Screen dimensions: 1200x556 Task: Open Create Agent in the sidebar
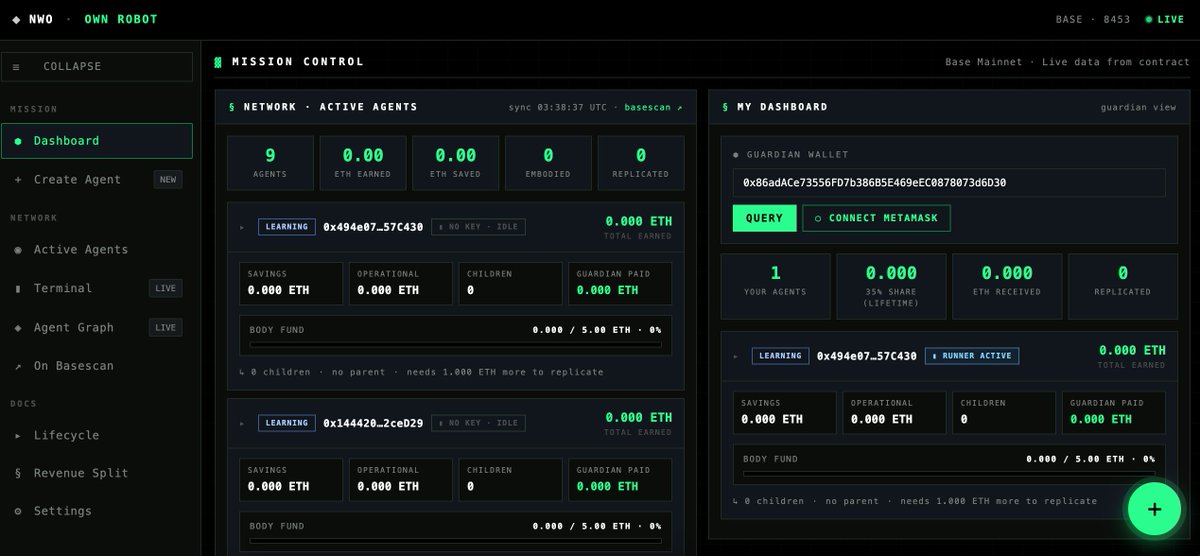pos(97,180)
